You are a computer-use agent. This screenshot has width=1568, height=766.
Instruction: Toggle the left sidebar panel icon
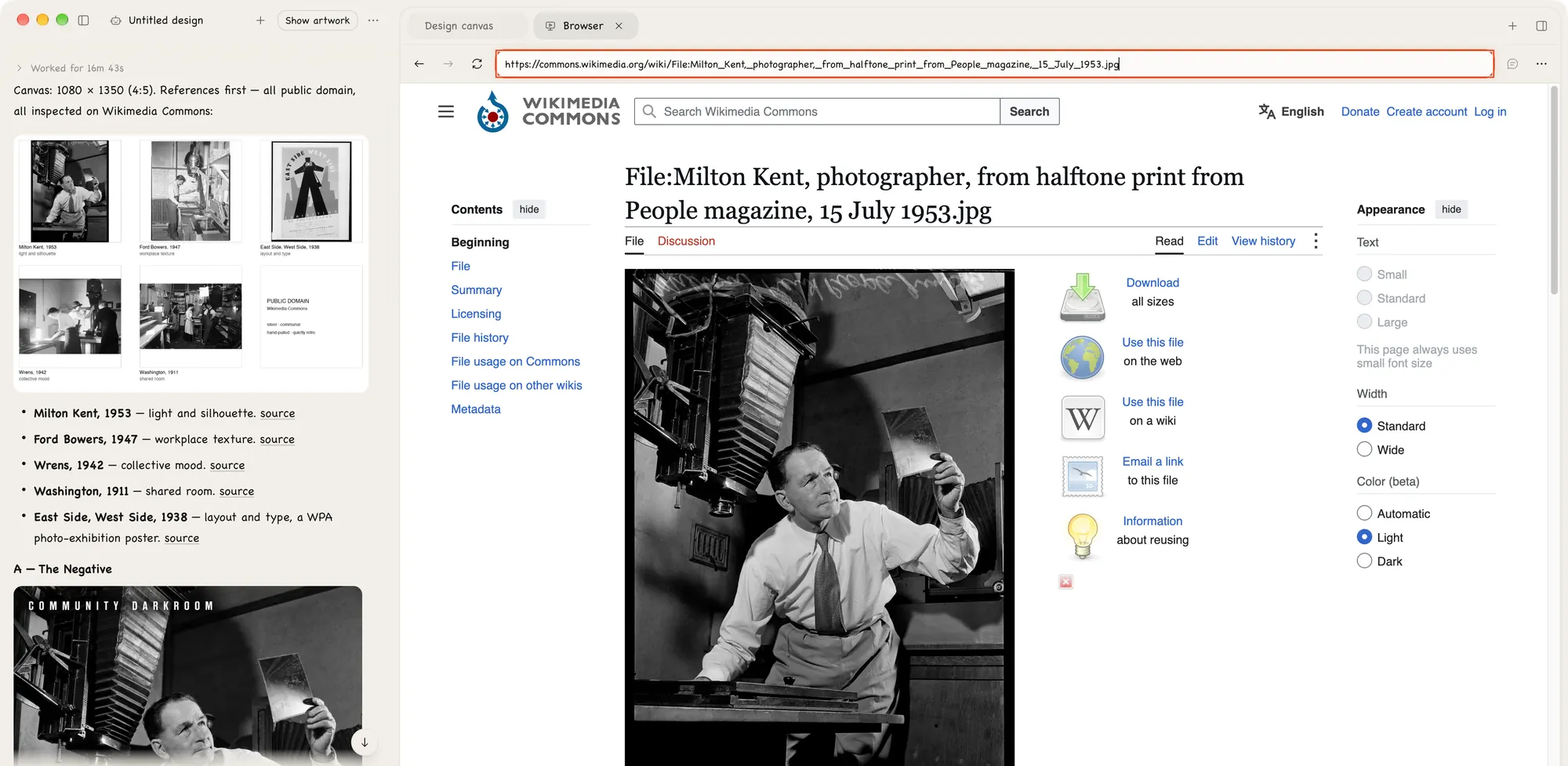click(83, 20)
